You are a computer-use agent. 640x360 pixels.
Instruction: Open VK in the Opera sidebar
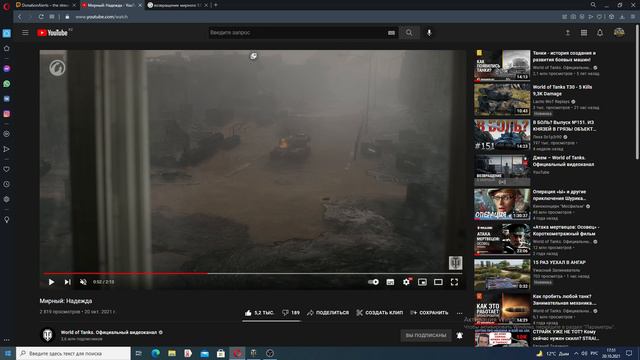[x=7, y=99]
